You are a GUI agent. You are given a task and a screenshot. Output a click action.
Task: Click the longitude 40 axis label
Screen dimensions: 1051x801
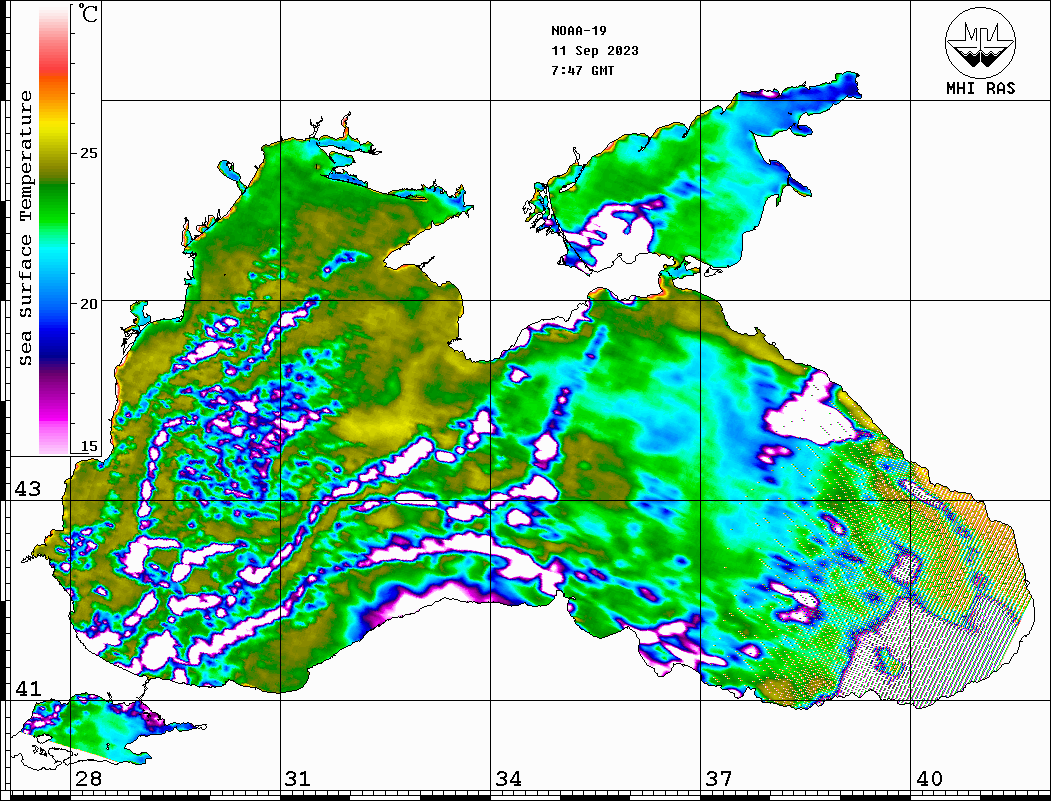point(929,779)
